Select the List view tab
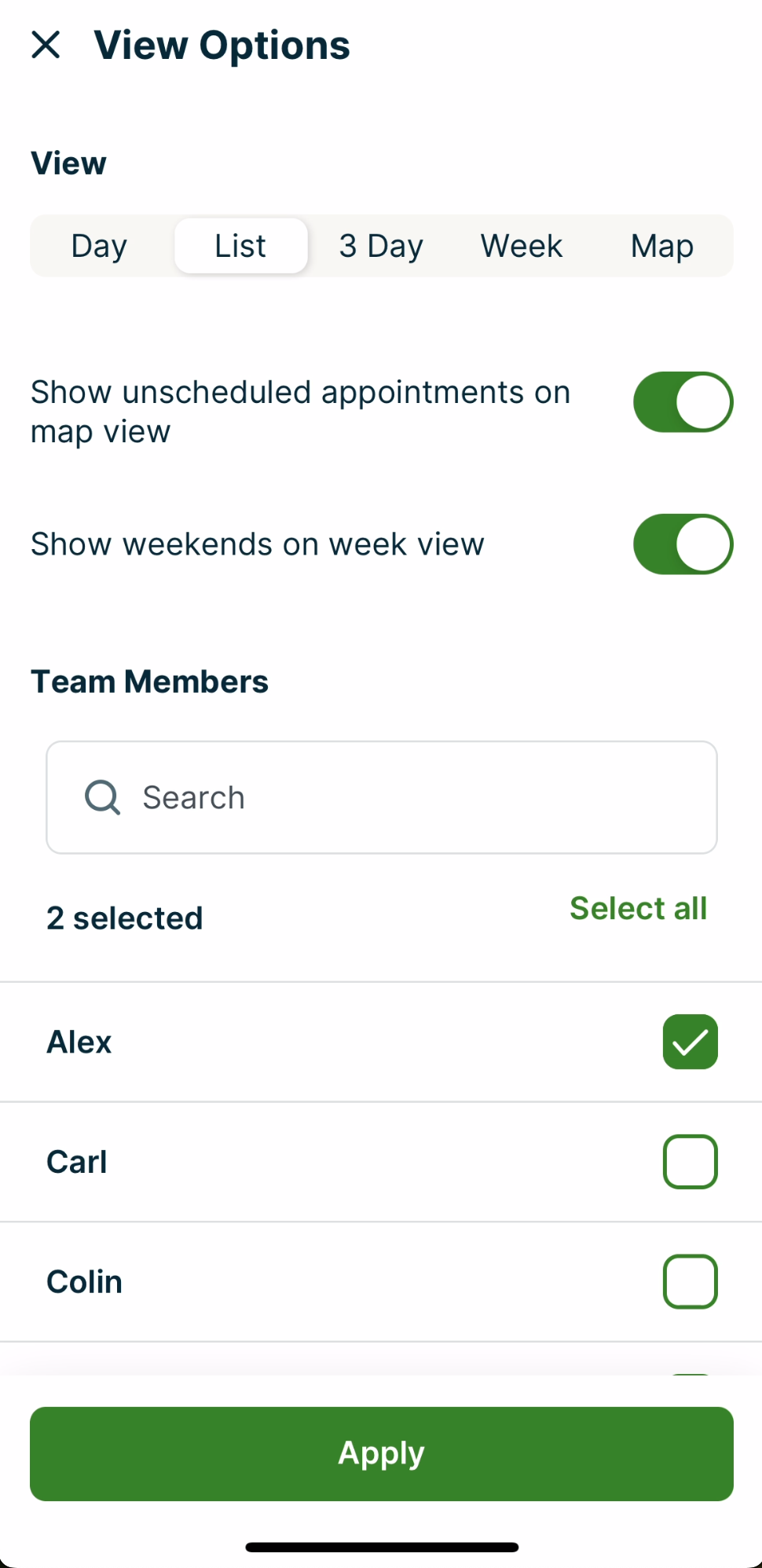This screenshot has width=762, height=1568. pyautogui.click(x=240, y=246)
